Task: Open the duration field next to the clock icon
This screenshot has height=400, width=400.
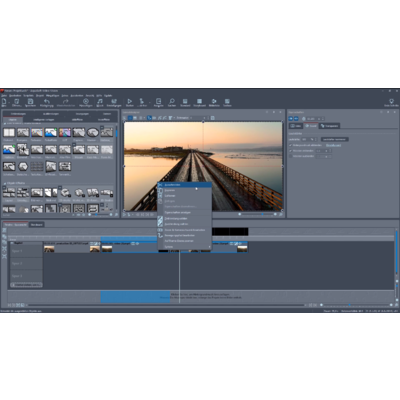Action: pyautogui.click(x=315, y=119)
